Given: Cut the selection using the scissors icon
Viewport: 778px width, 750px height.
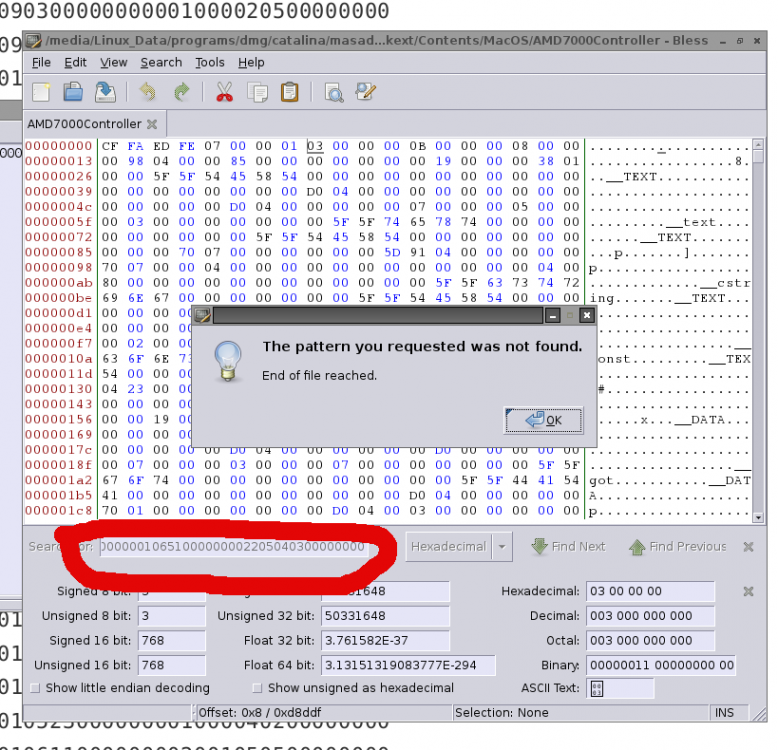Looking at the screenshot, I should pyautogui.click(x=224, y=92).
